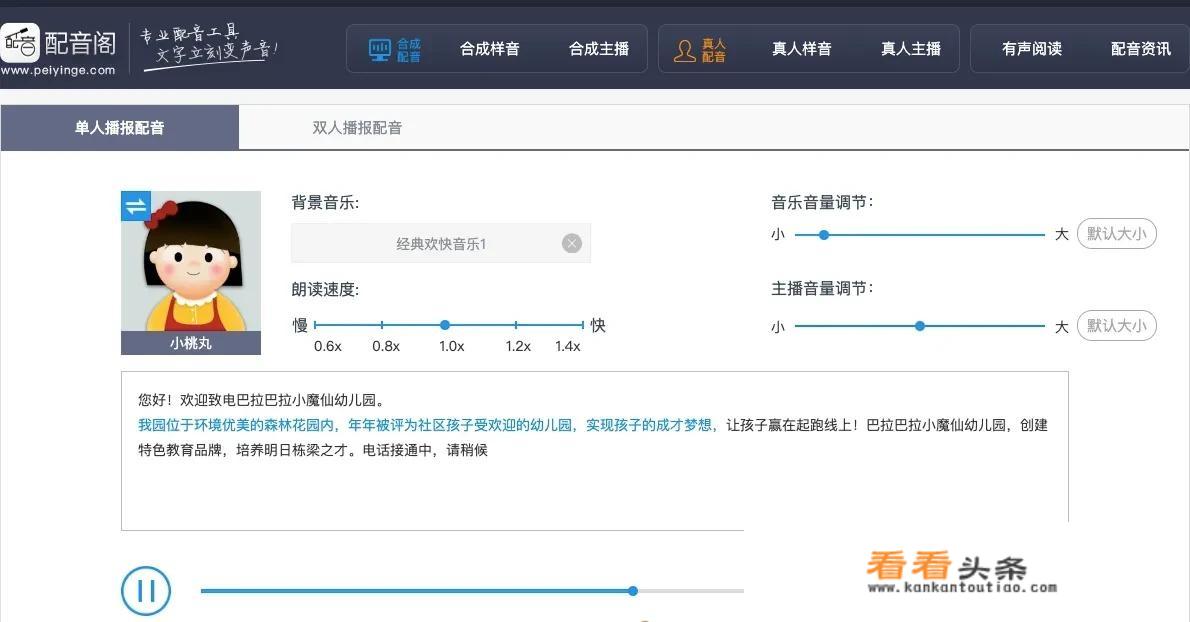Click the 音乐音量调节 slider handle
Image resolution: width=1190 pixels, height=622 pixels.
pyautogui.click(x=823, y=235)
